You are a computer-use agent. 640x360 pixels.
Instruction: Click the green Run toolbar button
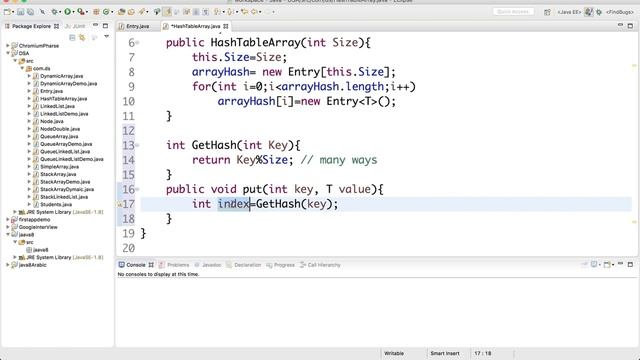[67, 12]
